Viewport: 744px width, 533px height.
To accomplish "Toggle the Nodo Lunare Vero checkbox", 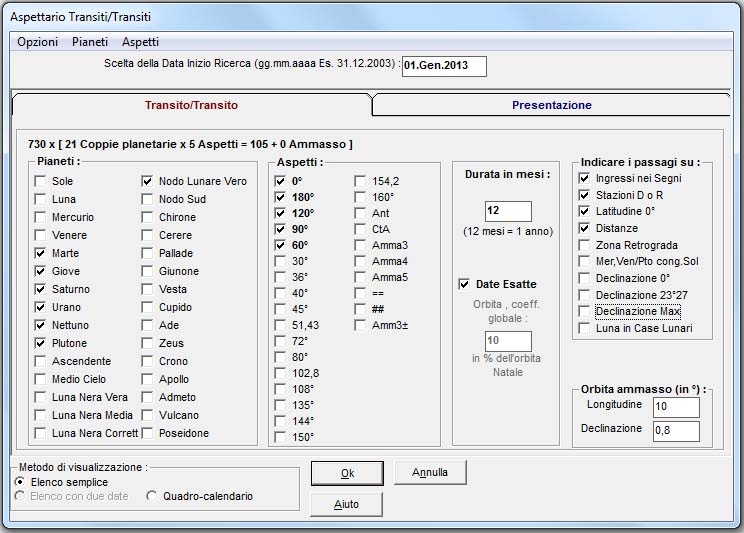I will 148,181.
